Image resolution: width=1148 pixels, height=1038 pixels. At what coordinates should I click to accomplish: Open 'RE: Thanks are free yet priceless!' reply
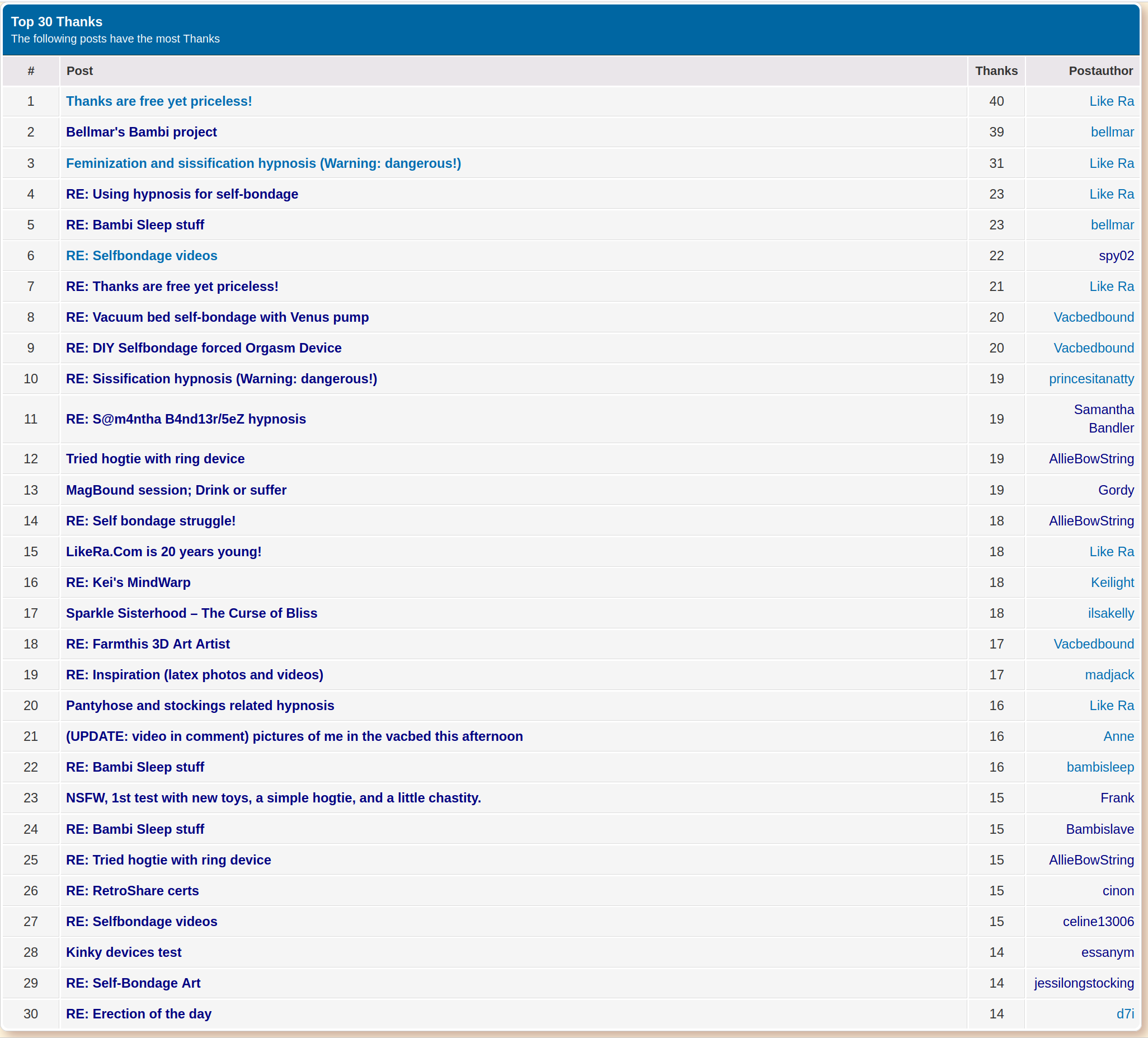pos(172,286)
